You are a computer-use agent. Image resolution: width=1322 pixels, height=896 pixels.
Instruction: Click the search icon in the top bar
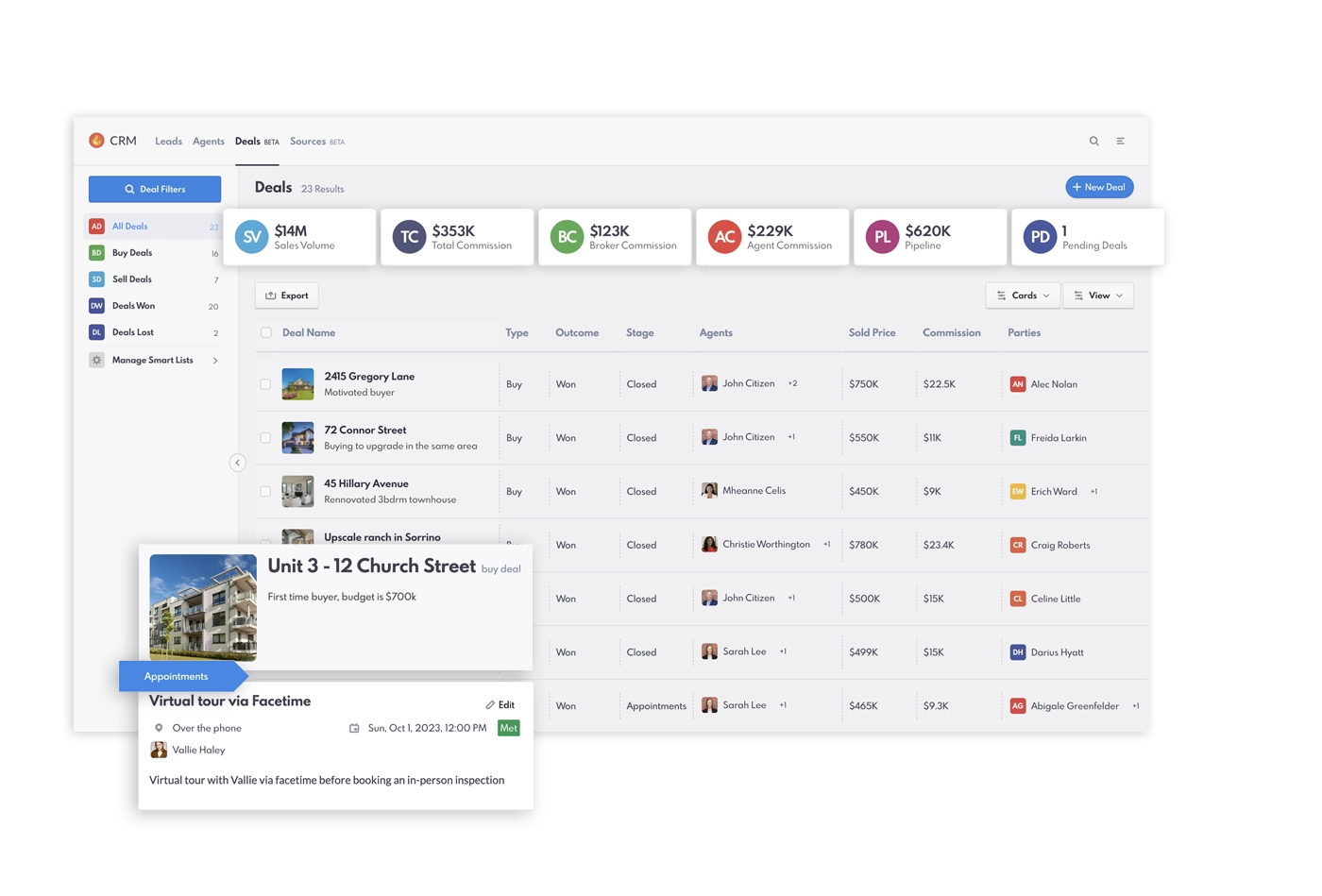[1093, 141]
